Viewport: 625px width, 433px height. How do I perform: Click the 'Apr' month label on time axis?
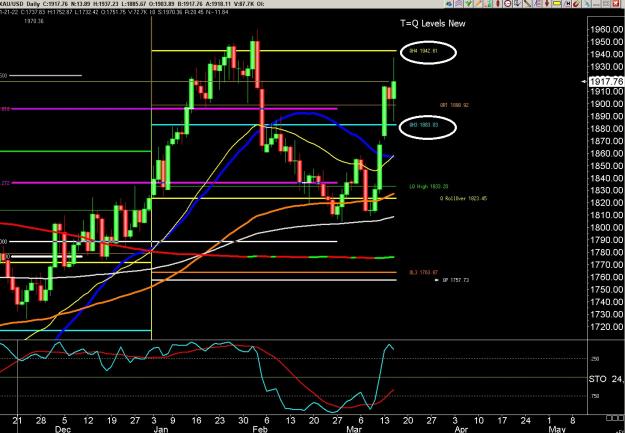point(461,429)
